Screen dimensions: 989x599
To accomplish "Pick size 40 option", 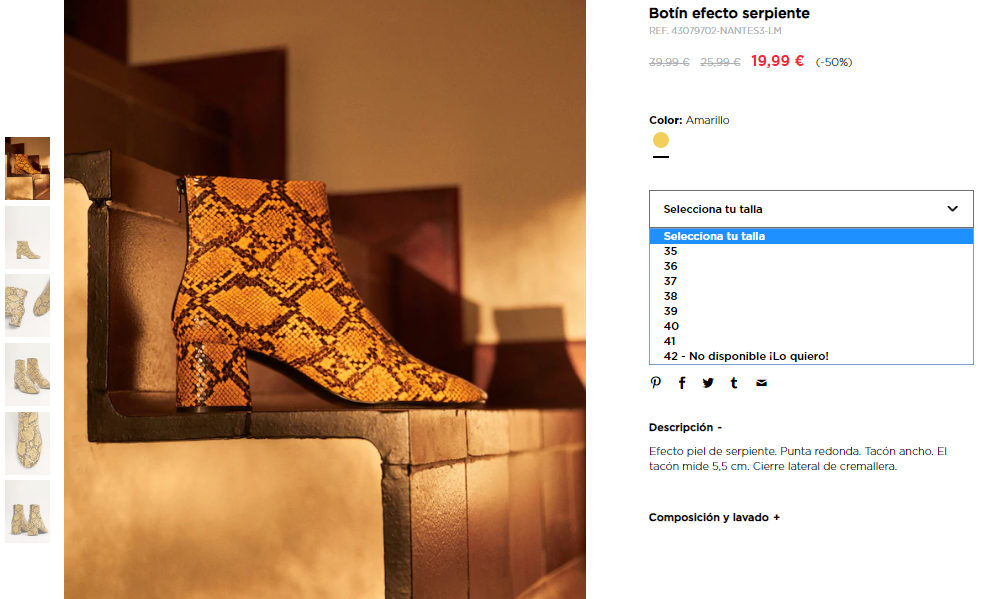I will tap(671, 326).
